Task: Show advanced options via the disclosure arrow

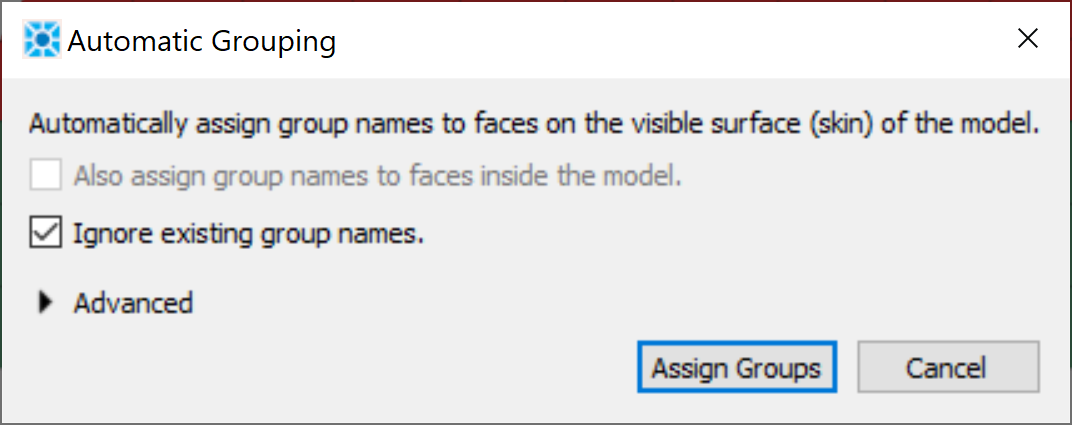Action: coord(45,302)
